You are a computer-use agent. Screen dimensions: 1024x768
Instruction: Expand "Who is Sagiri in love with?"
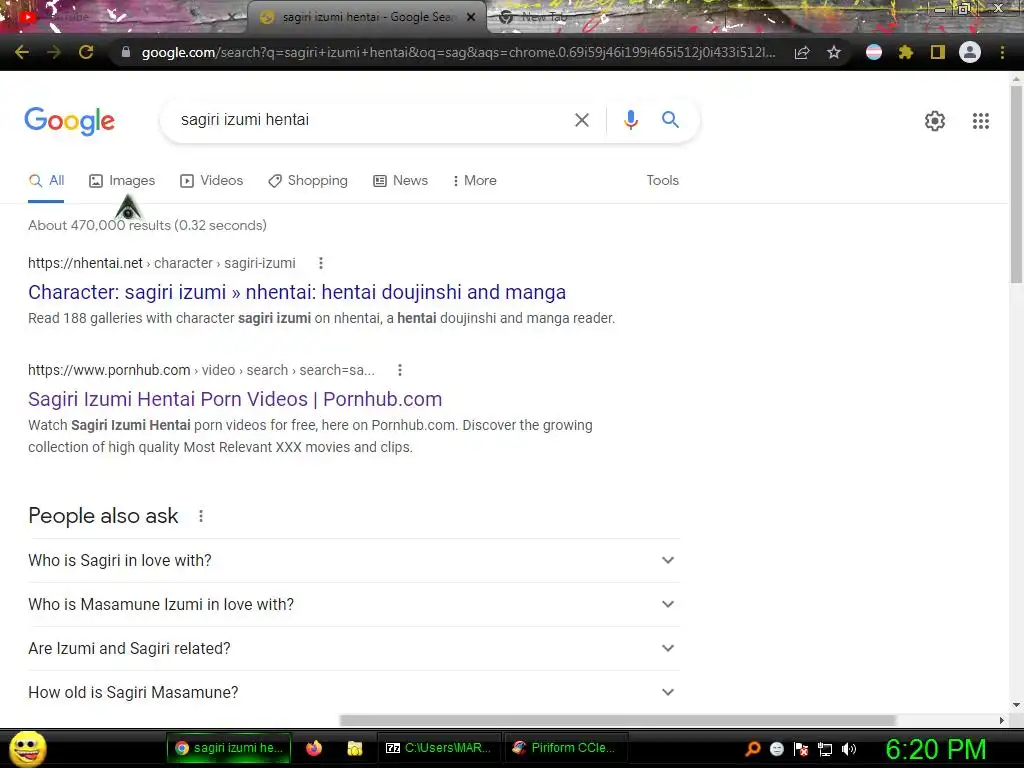[353, 560]
